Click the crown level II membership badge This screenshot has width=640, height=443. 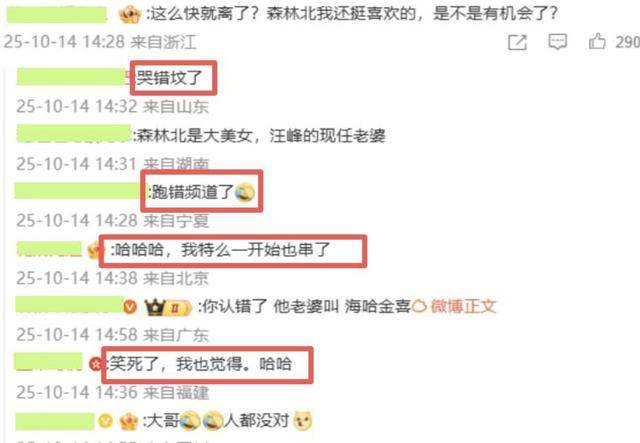coord(167,307)
